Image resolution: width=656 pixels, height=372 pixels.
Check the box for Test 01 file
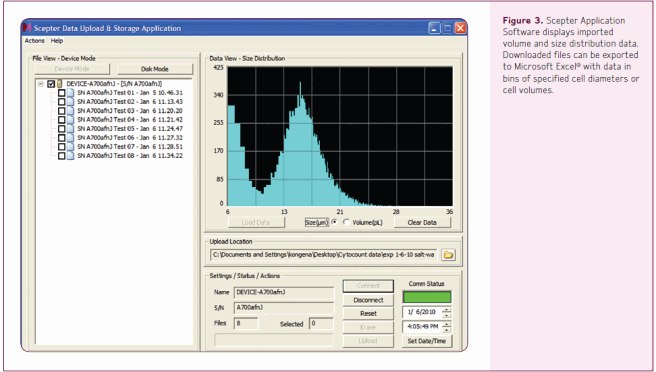[62, 92]
